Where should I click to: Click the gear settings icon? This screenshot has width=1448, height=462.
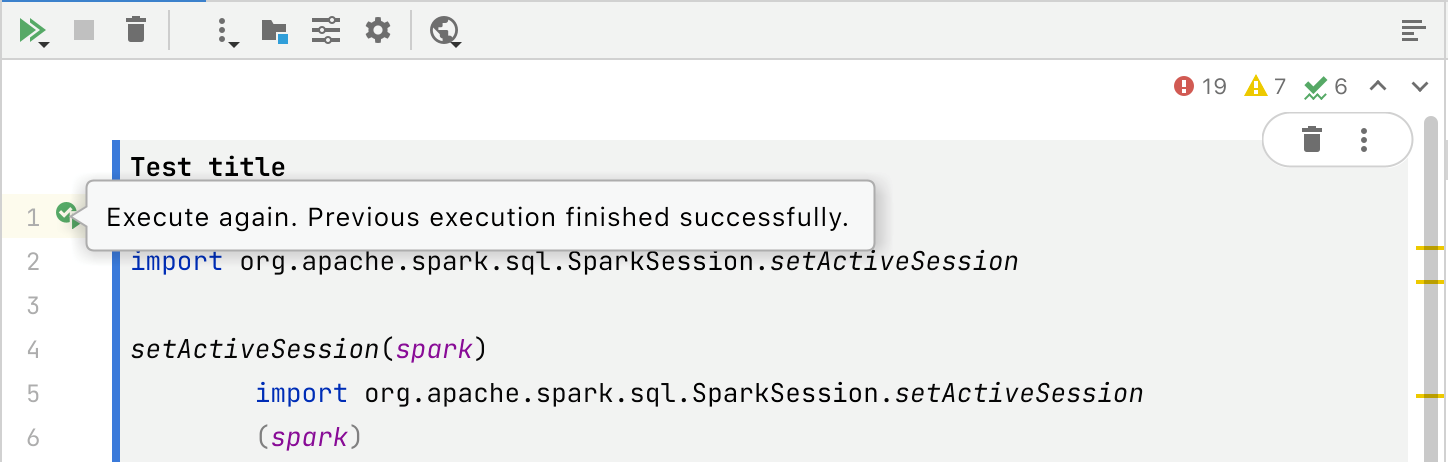pos(377,31)
